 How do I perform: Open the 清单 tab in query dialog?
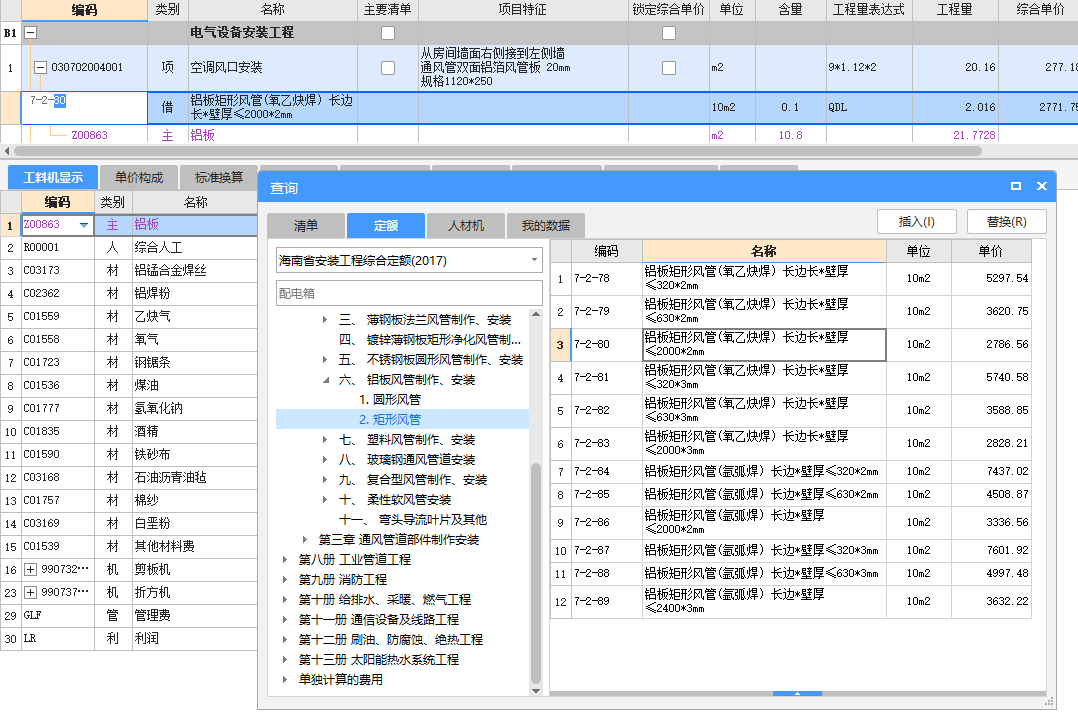(305, 226)
